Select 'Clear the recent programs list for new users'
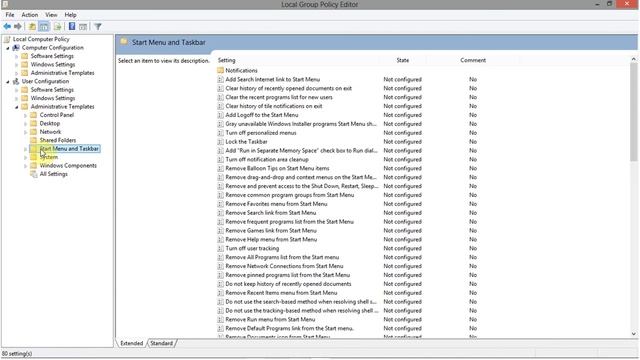Screen dimensions: 640x360 [279, 97]
